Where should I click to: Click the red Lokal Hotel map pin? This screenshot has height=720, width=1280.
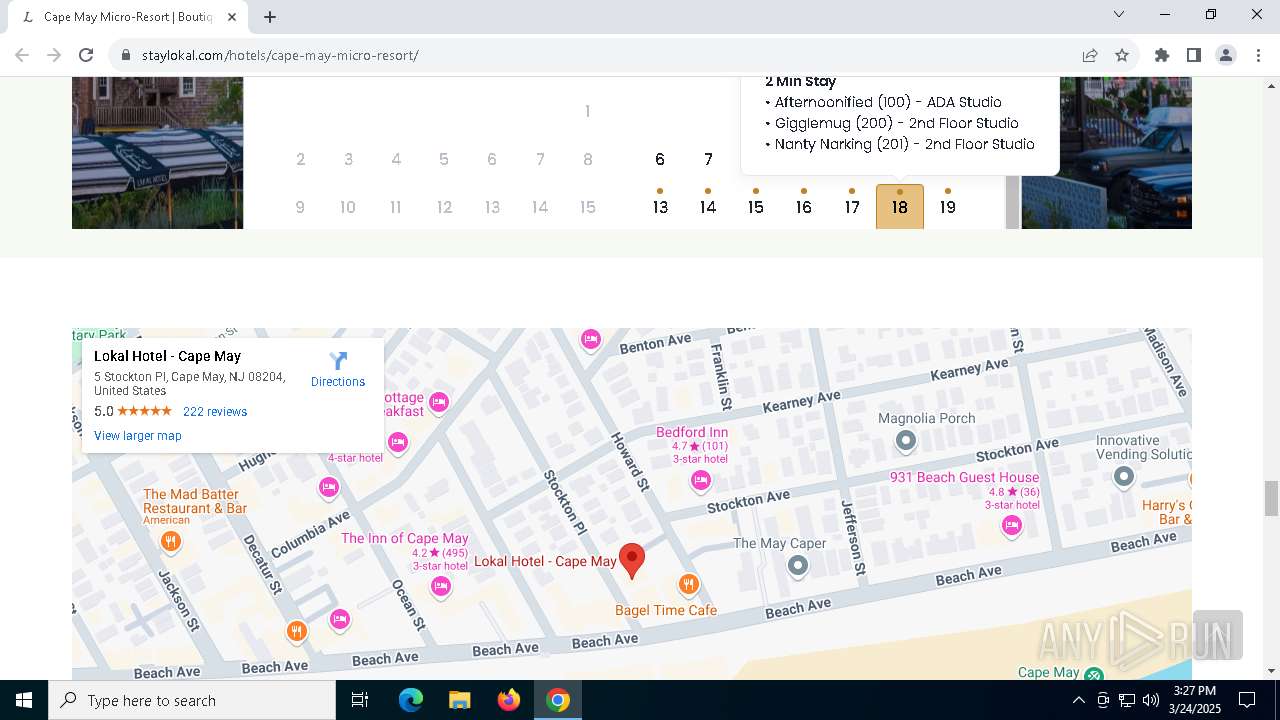pos(632,561)
